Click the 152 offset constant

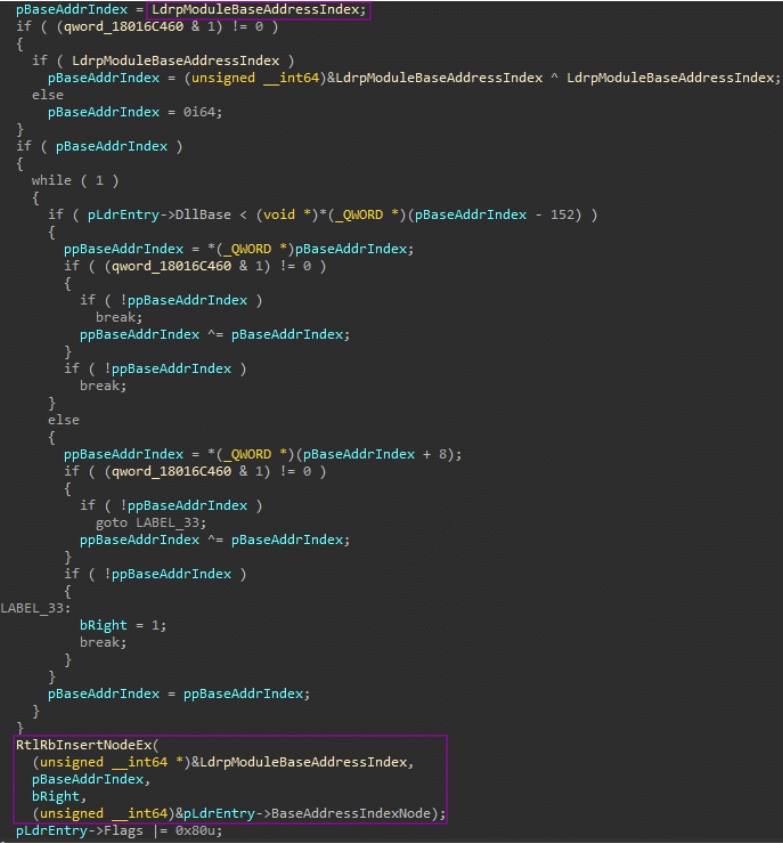568,215
